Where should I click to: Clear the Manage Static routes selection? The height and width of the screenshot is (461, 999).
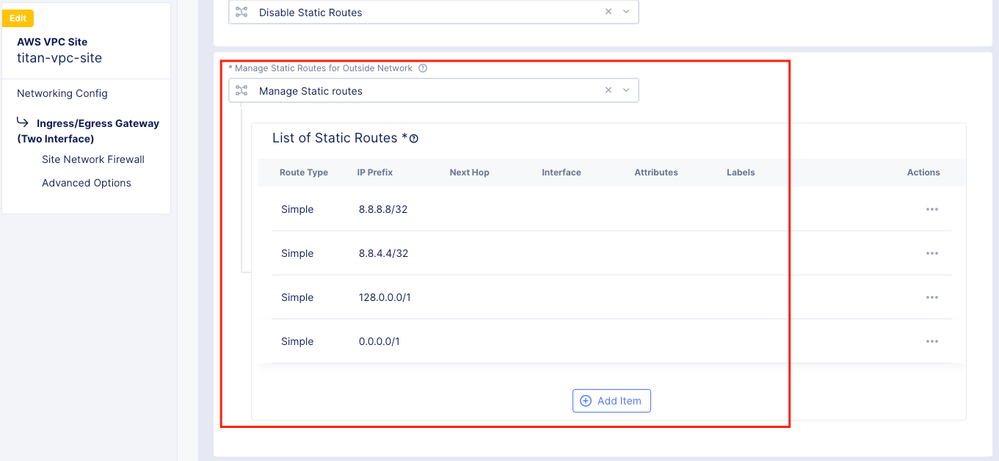coord(608,91)
